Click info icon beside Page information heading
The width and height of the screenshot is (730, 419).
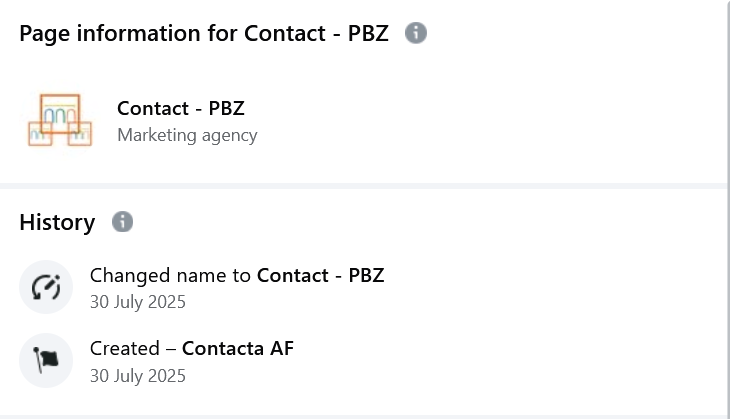pyautogui.click(x=416, y=33)
